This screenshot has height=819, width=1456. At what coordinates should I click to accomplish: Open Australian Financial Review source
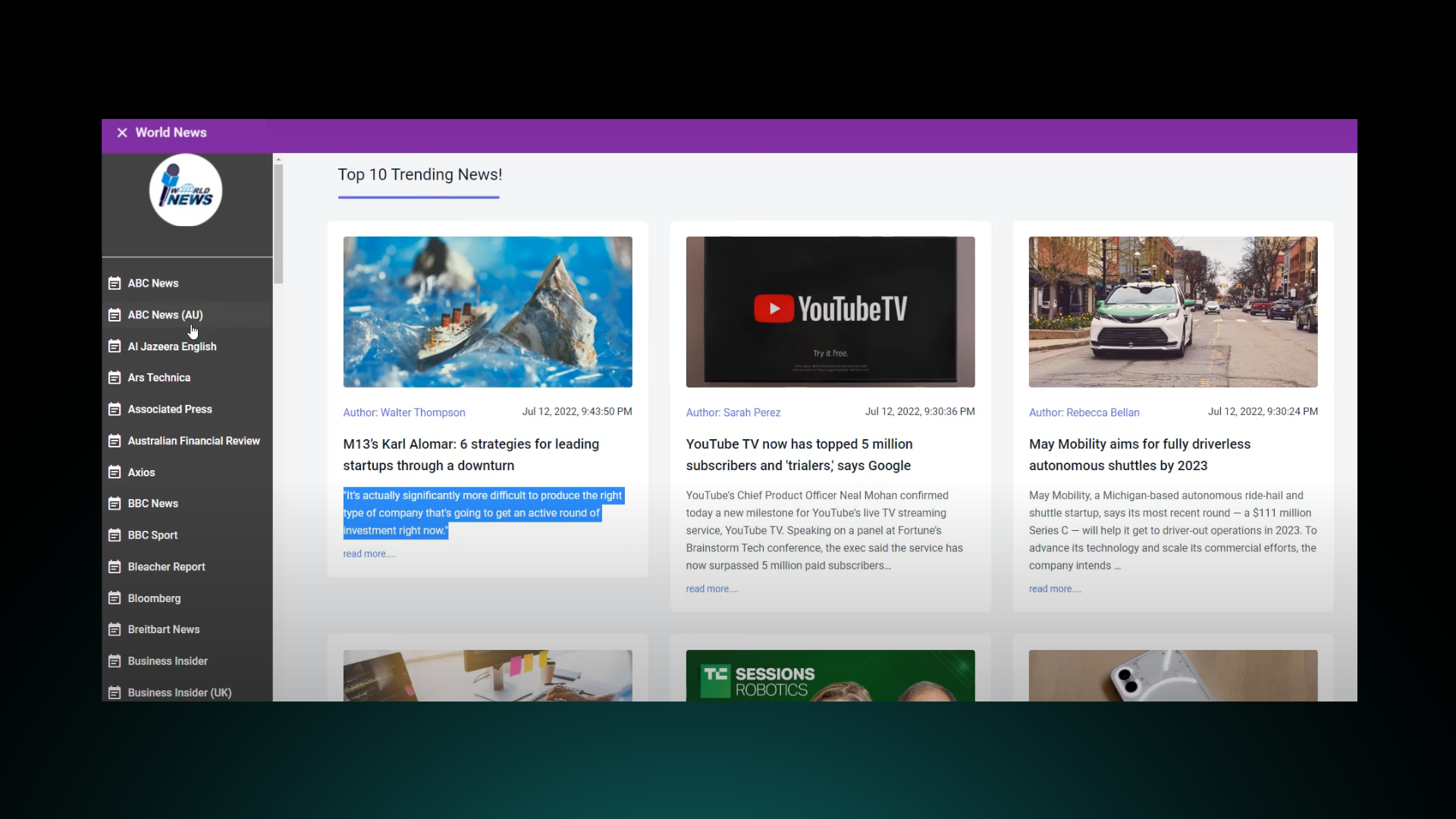click(194, 441)
